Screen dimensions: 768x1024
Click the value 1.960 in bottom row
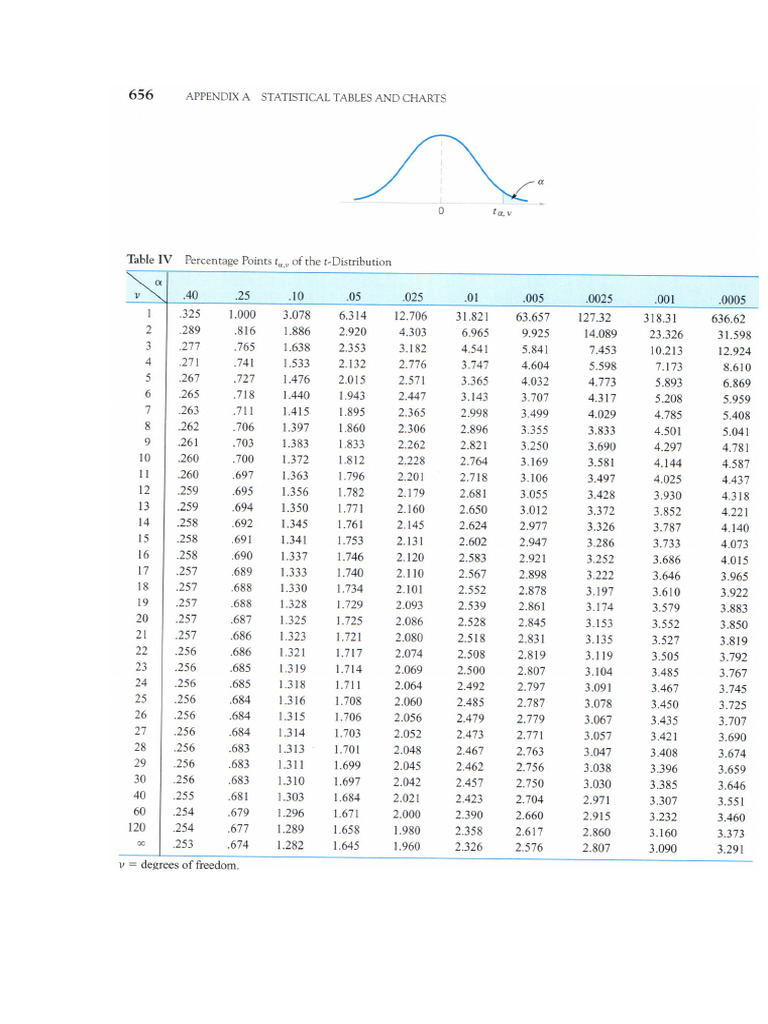pos(407,846)
